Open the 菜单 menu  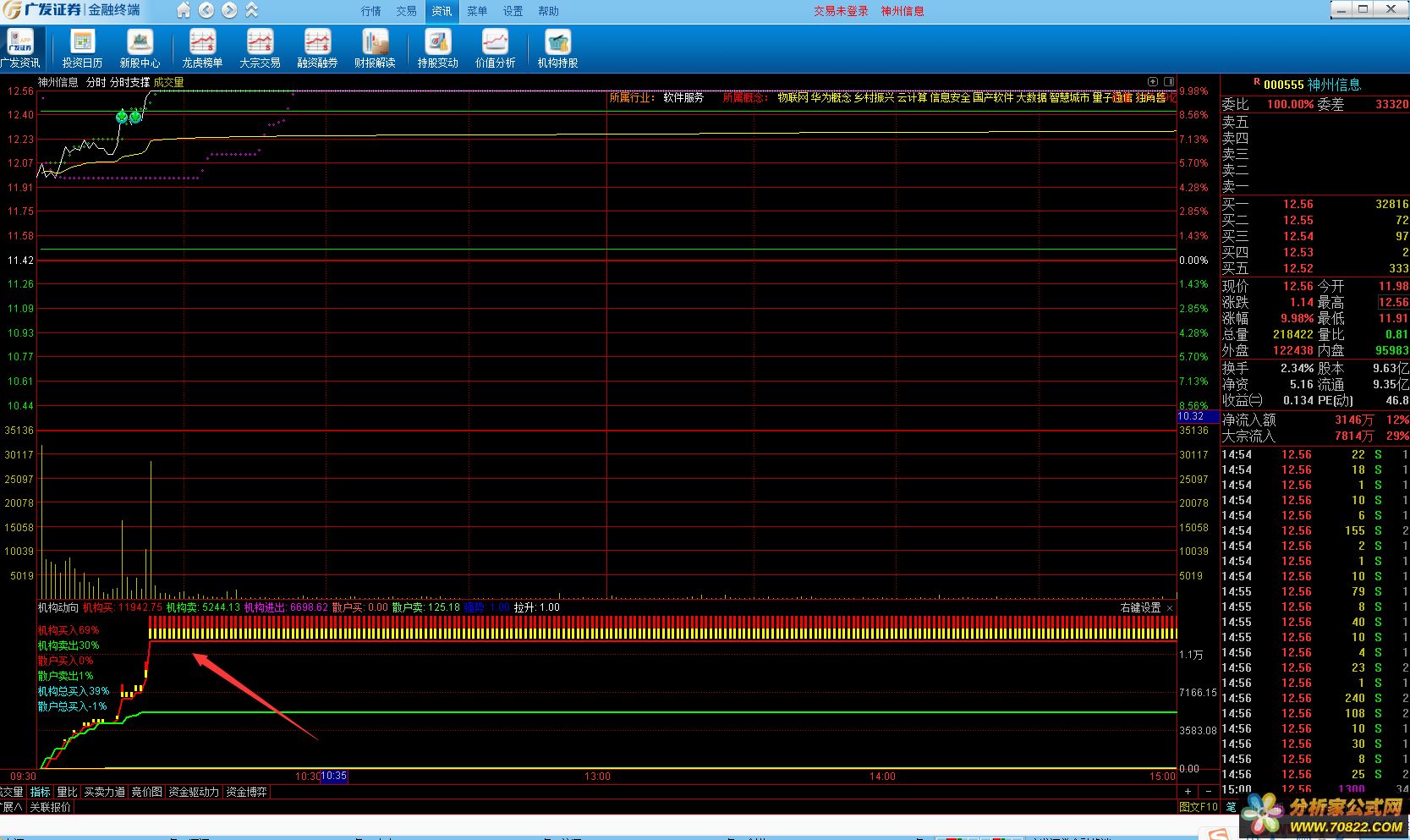(x=477, y=11)
